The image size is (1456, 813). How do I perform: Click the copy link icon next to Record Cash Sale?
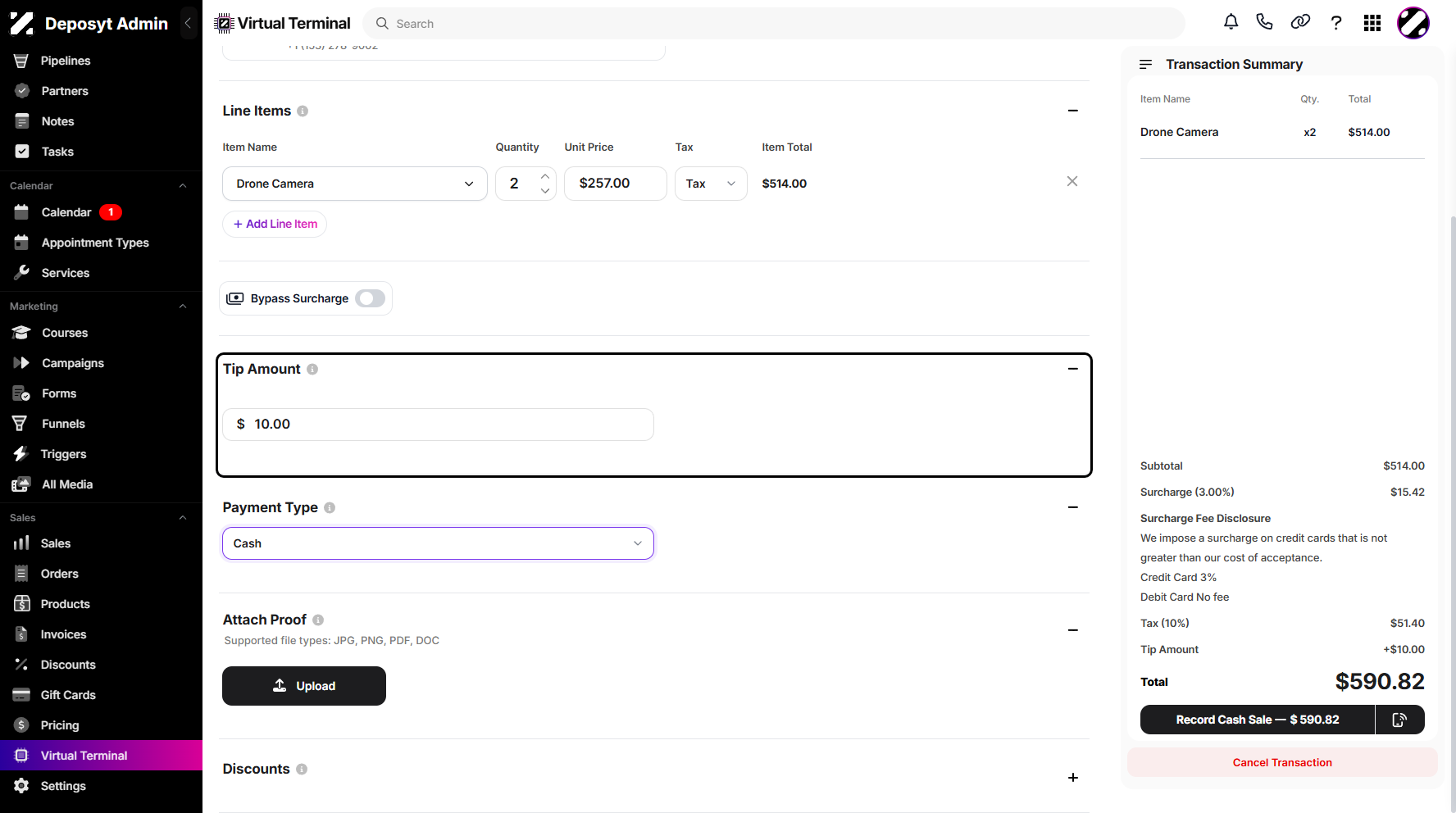tap(1399, 720)
